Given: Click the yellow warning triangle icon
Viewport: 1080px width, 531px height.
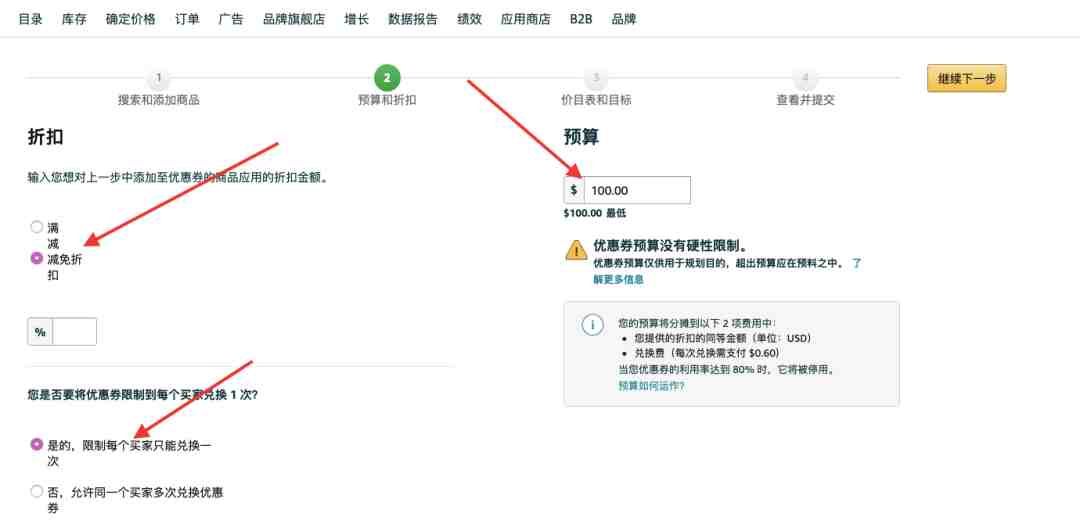Looking at the screenshot, I should click(576, 250).
